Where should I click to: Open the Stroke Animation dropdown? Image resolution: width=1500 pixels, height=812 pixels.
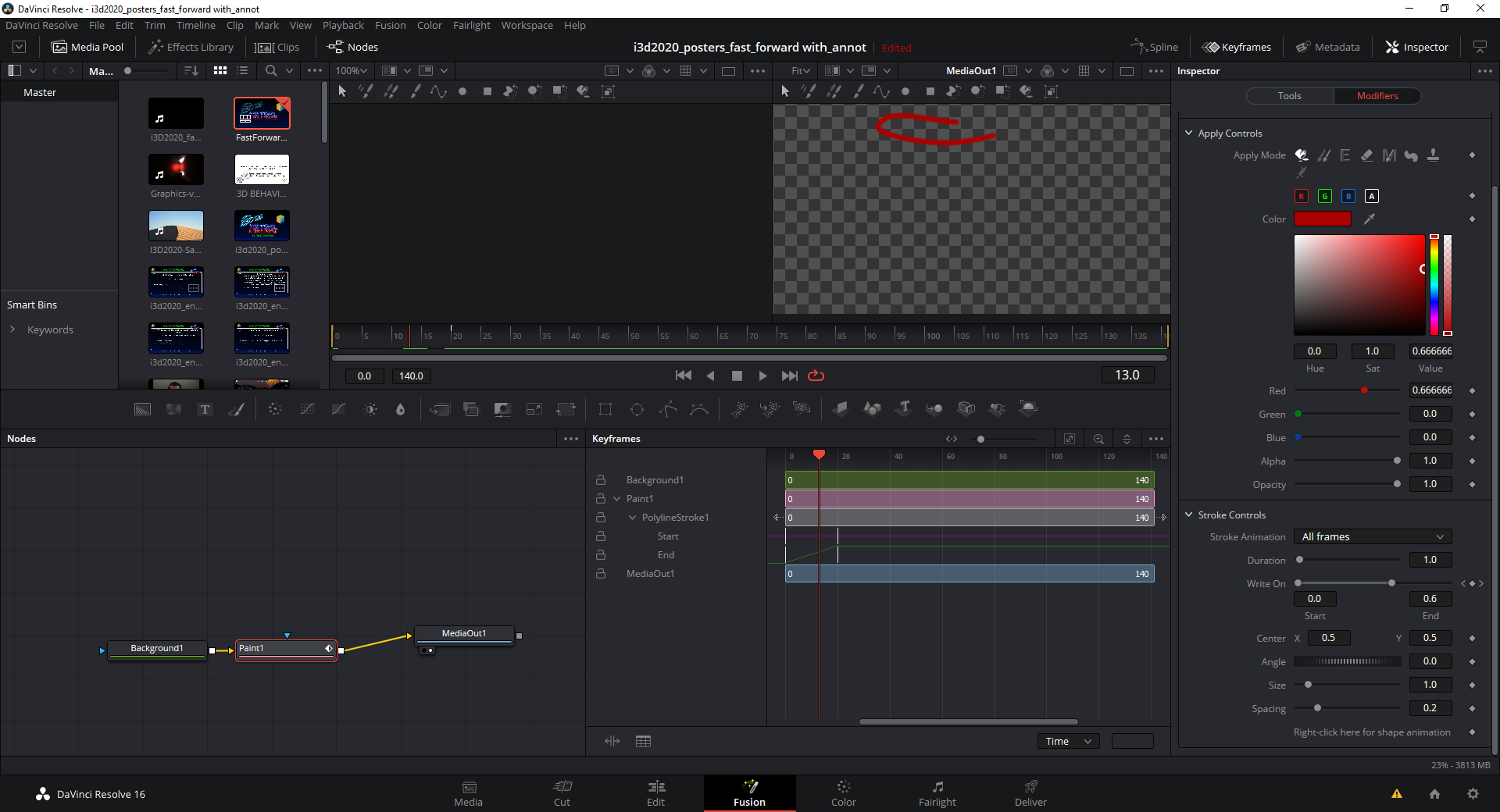coord(1372,536)
